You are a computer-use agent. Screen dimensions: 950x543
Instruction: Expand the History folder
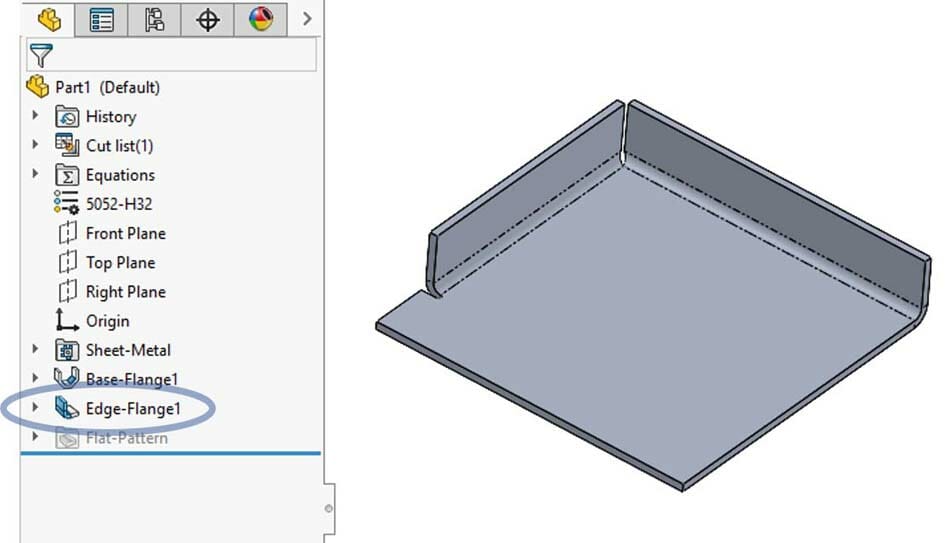coord(35,115)
